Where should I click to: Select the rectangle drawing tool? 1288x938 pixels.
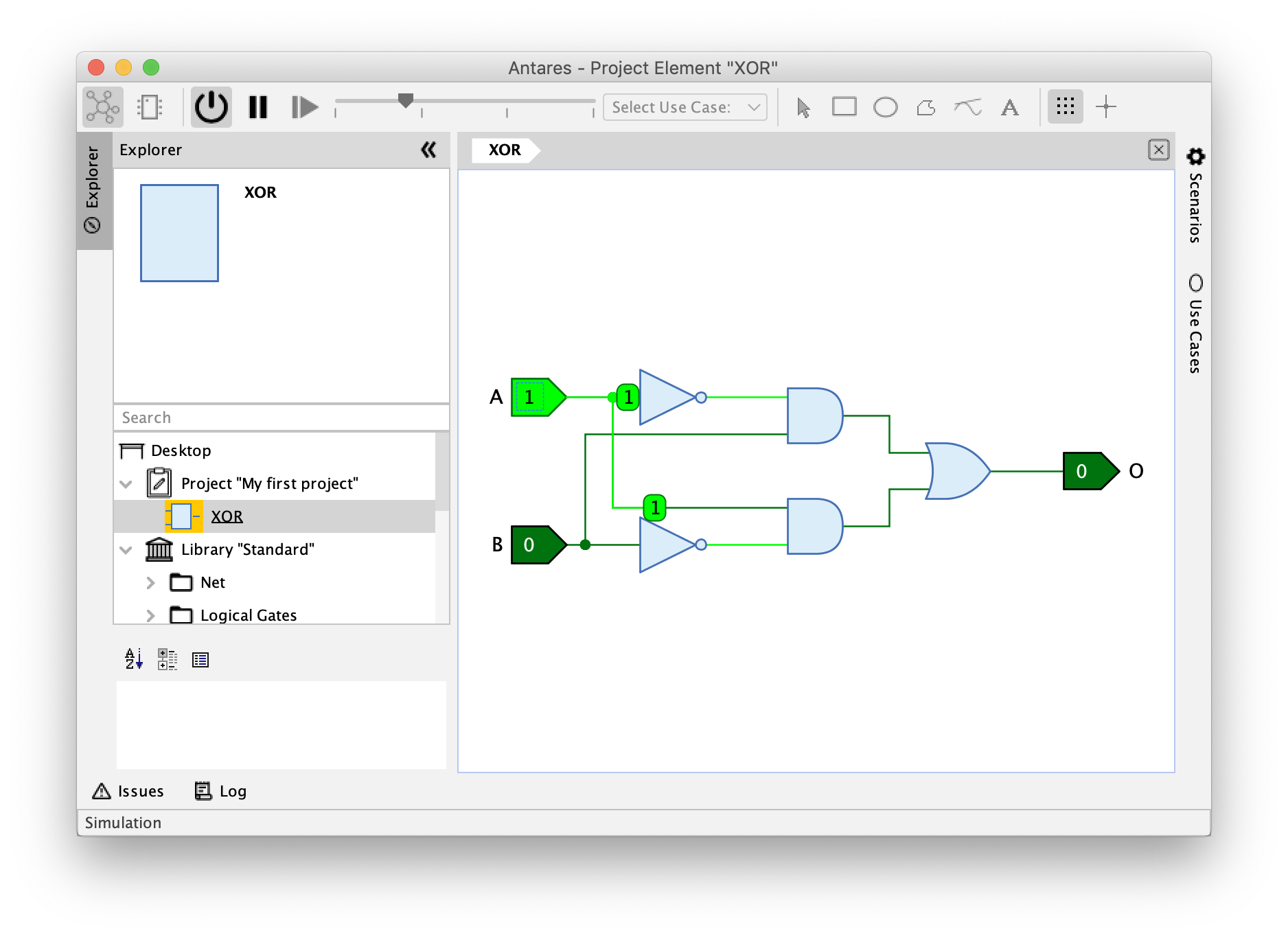pos(844,107)
